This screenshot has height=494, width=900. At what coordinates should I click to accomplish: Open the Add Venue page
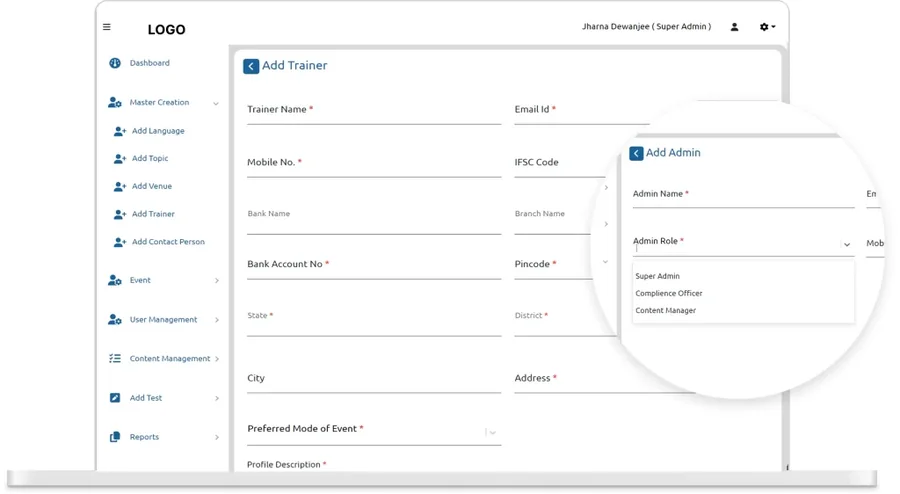(152, 186)
